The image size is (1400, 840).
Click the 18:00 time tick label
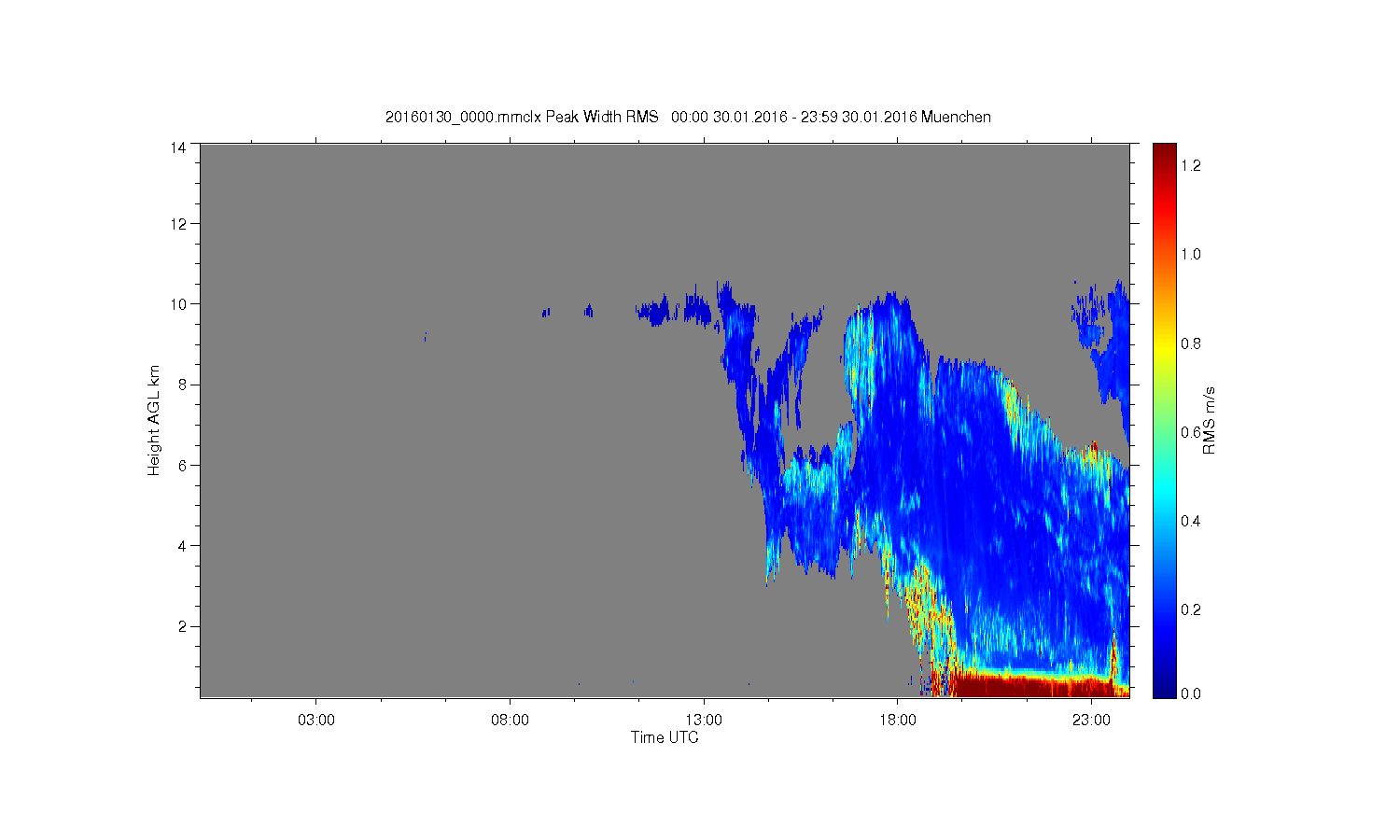pyautogui.click(x=898, y=721)
